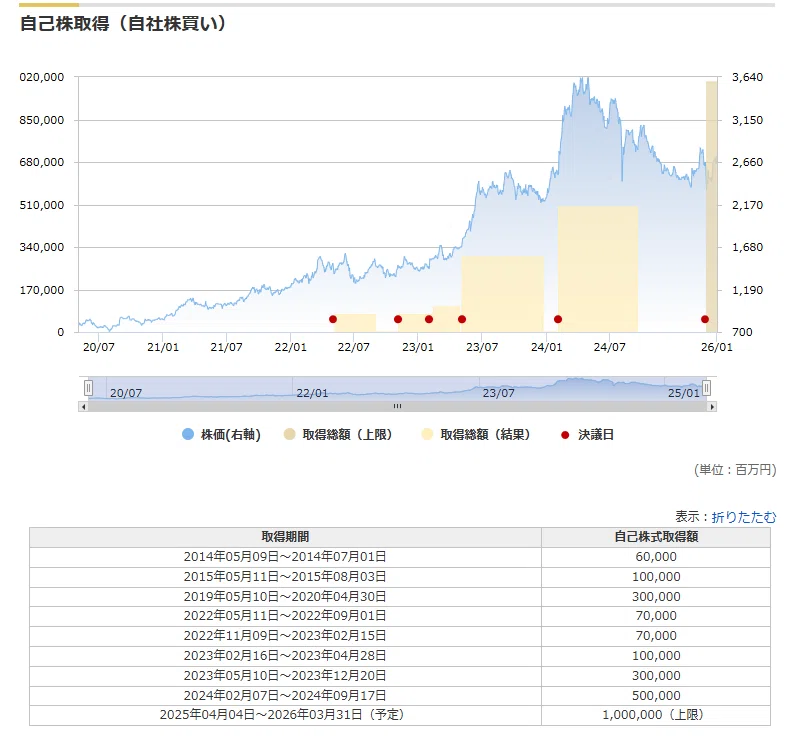
Task: Select row 2022年05月11日～2022年09月01日
Action: tap(400, 616)
